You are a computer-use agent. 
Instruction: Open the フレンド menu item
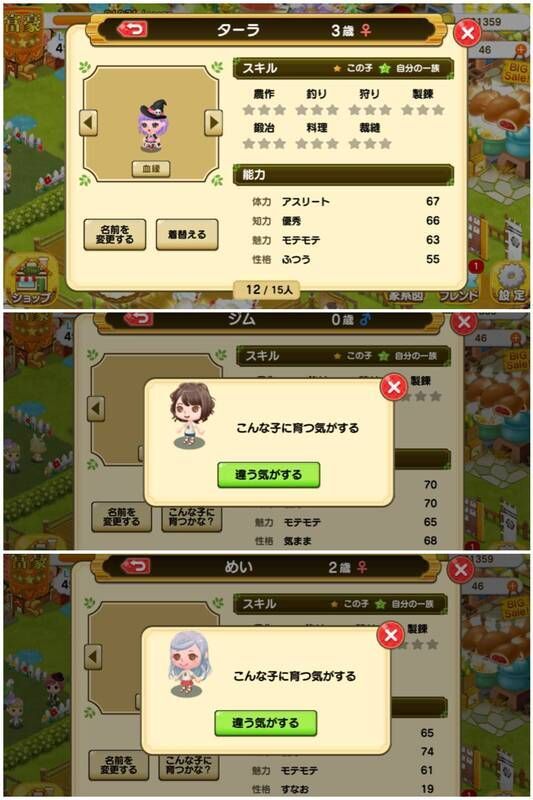click(459, 295)
